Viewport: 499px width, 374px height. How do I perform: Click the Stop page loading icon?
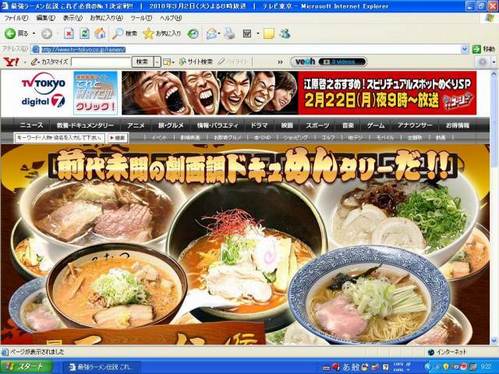point(69,33)
